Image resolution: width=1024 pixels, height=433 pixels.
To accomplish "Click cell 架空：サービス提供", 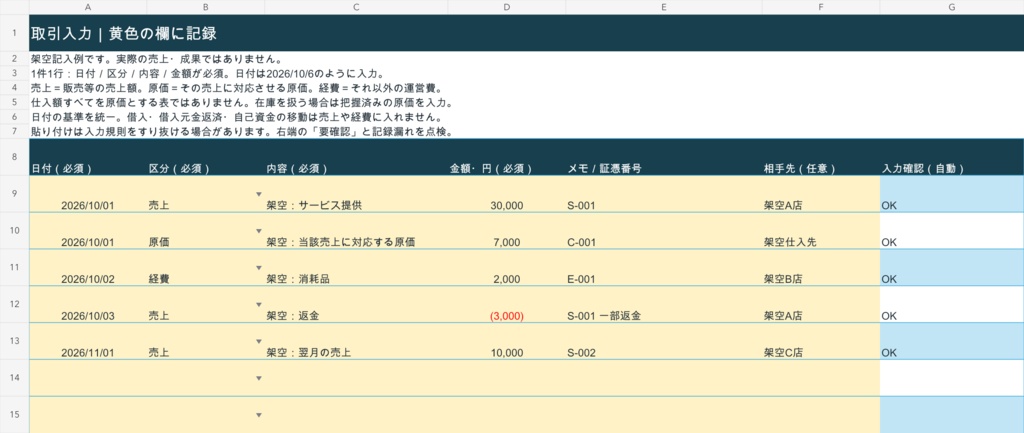I will pos(356,194).
